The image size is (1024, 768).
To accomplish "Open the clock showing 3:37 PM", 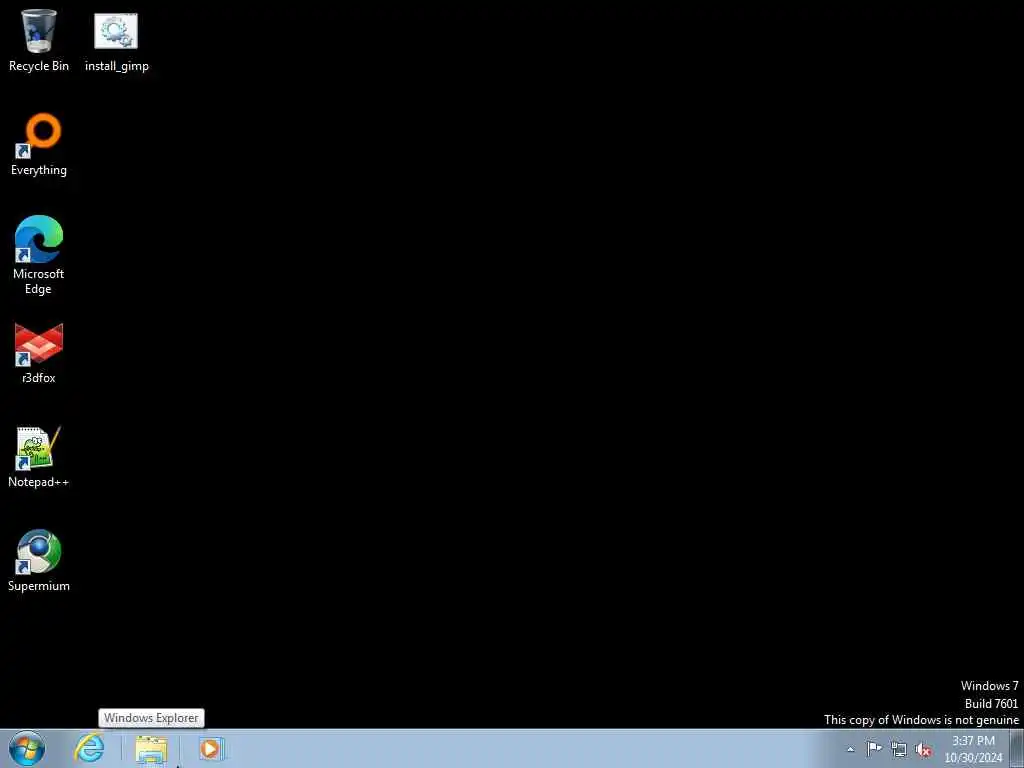I will (973, 749).
